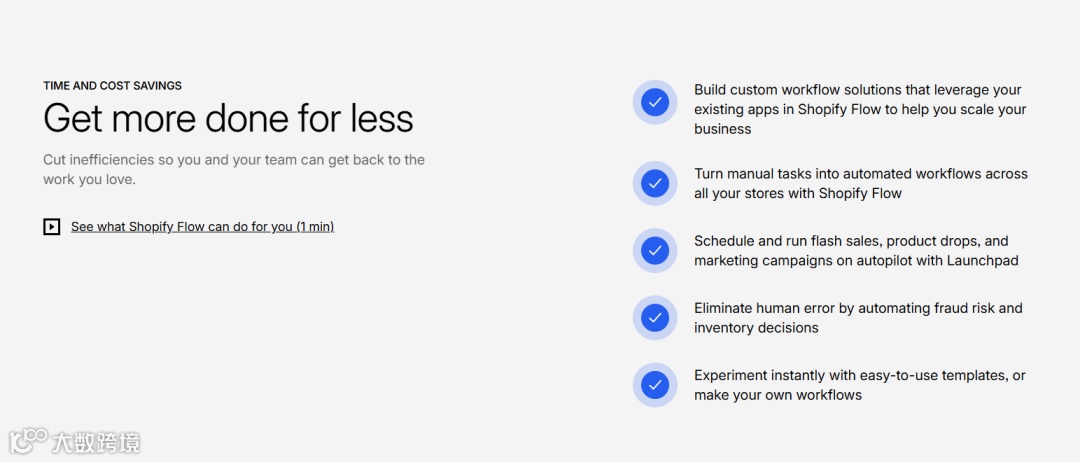Click the "Experiment instantly with easy-to-use templates" text
The width and height of the screenshot is (1080, 462).
click(860, 375)
